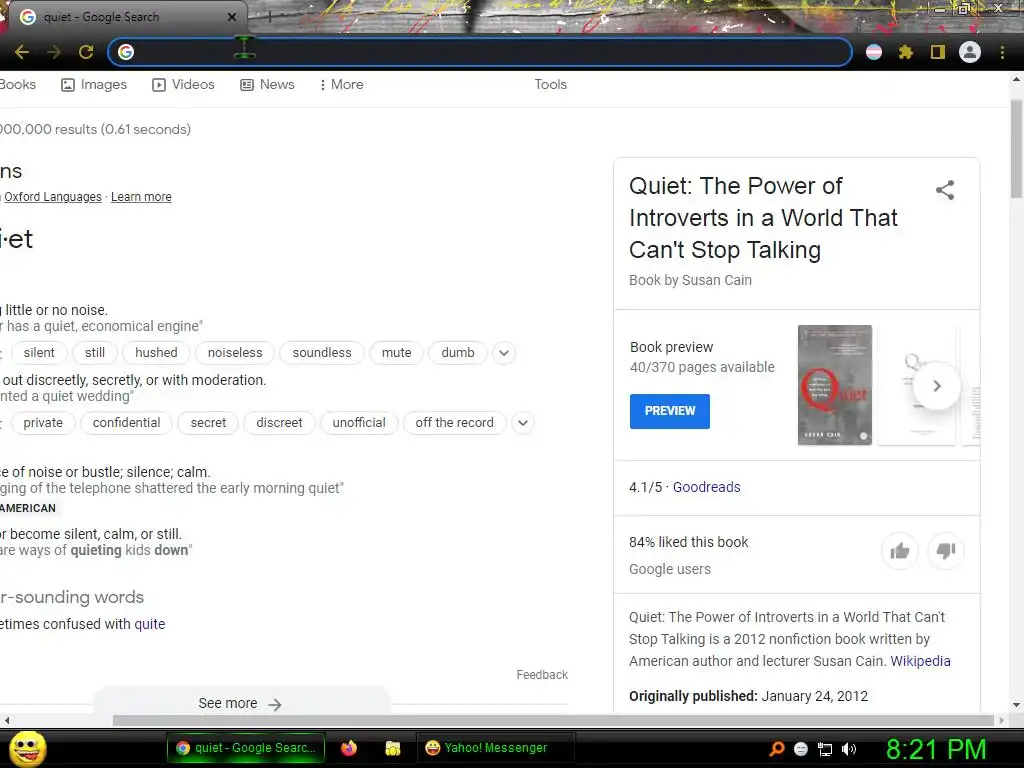Close the quiet - Google Search tab
This screenshot has width=1024, height=768.
tap(231, 17)
